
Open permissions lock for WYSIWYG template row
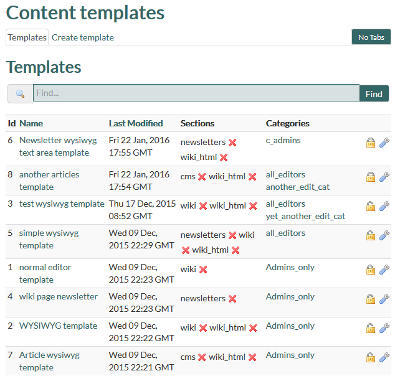click(x=370, y=328)
